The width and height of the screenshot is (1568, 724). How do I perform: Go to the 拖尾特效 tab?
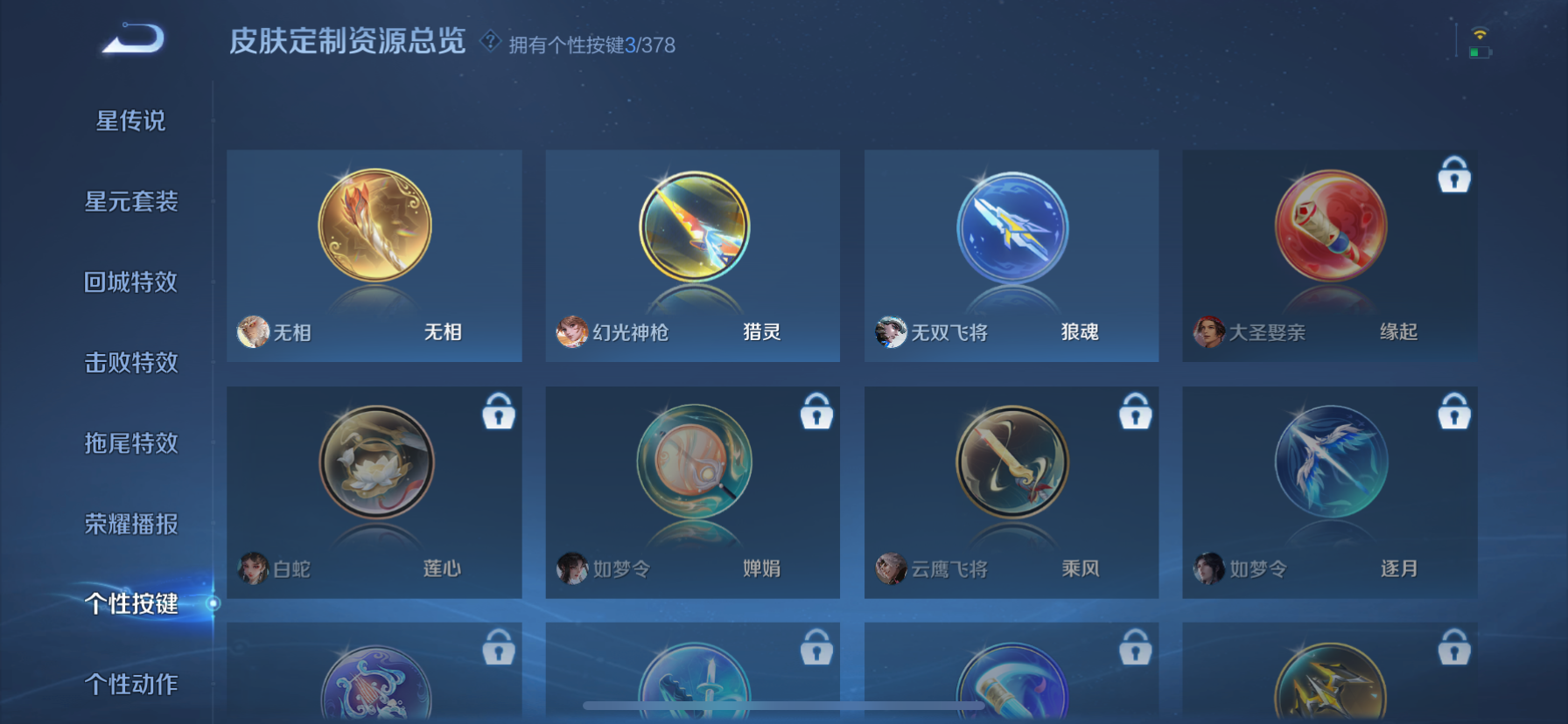click(130, 443)
